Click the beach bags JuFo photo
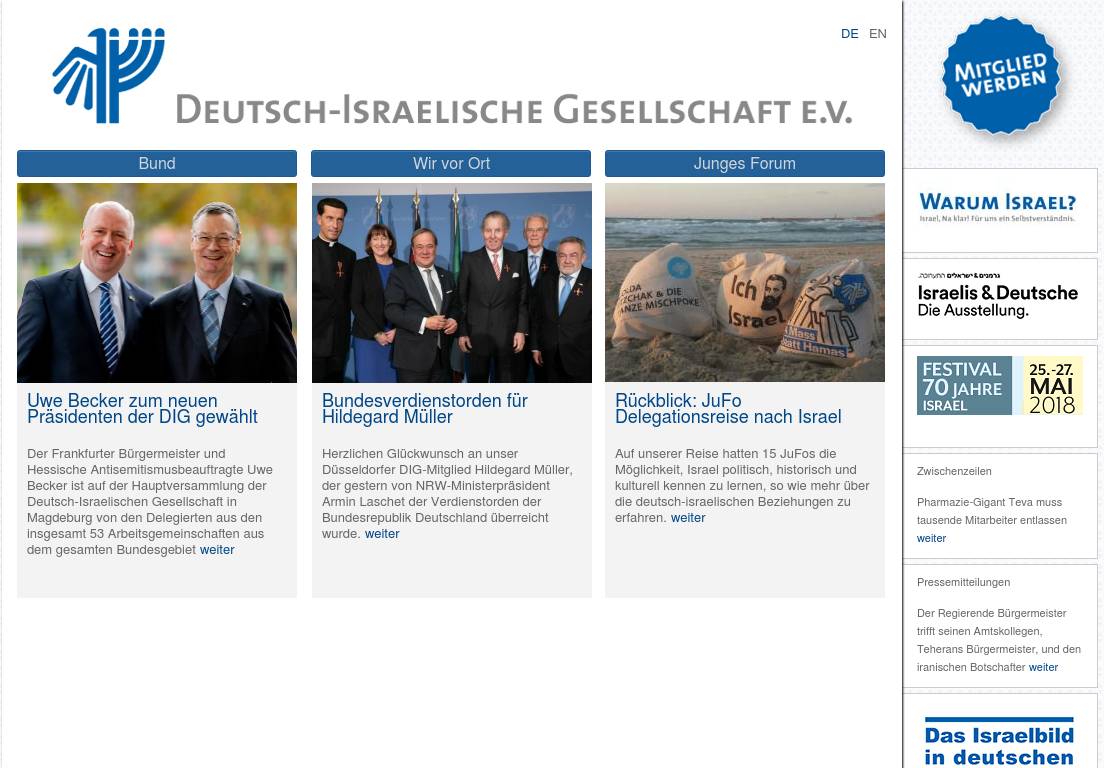Screen dimensions: 1104x768 745,283
